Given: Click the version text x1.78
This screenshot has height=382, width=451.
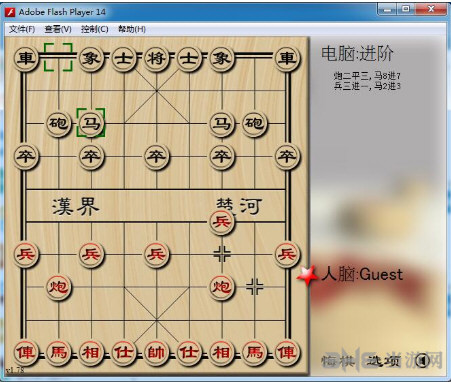Looking at the screenshot, I should coord(15,370).
